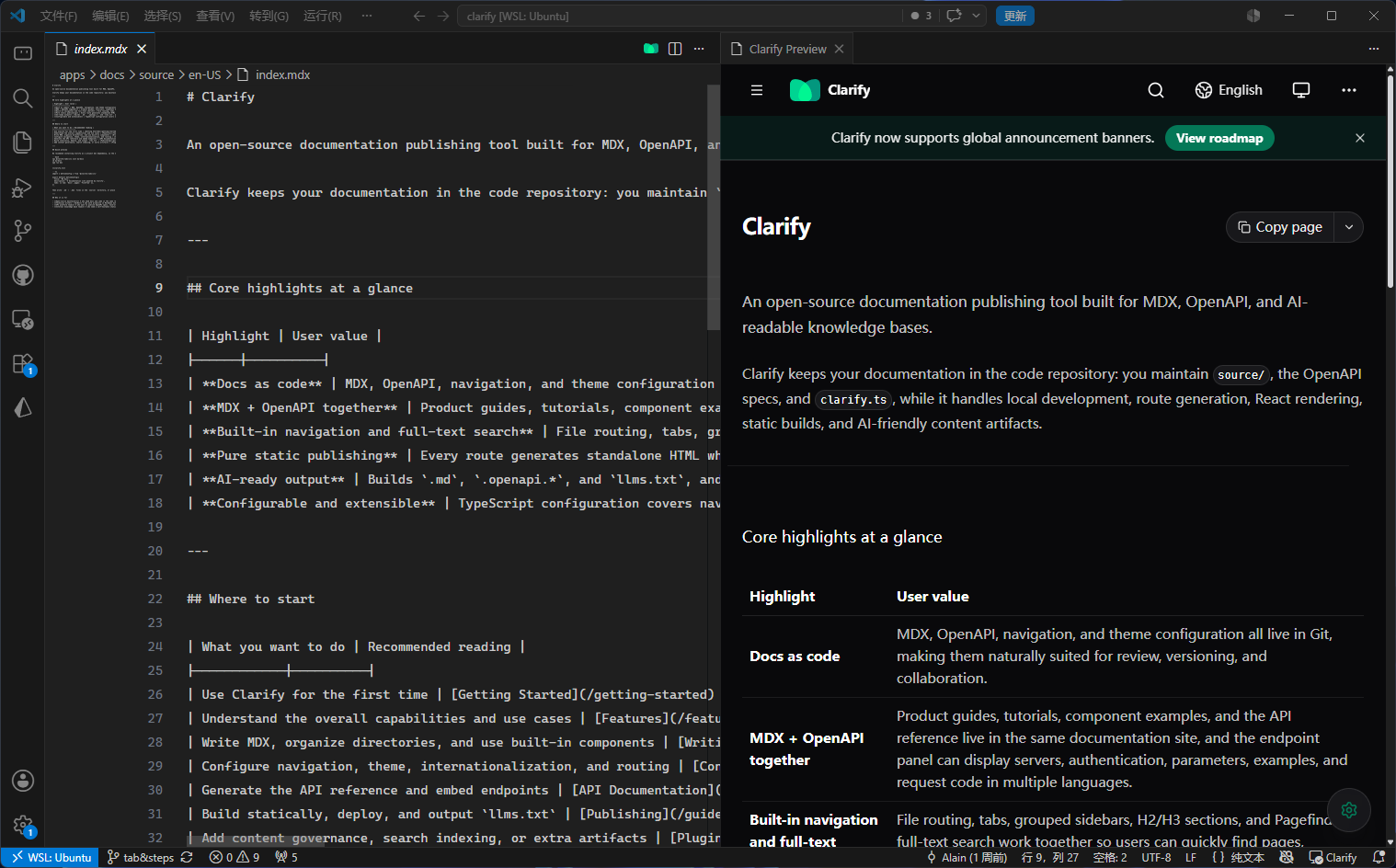Open Extensions view with update badge
Viewport: 1396px width, 868px height.
(23, 363)
